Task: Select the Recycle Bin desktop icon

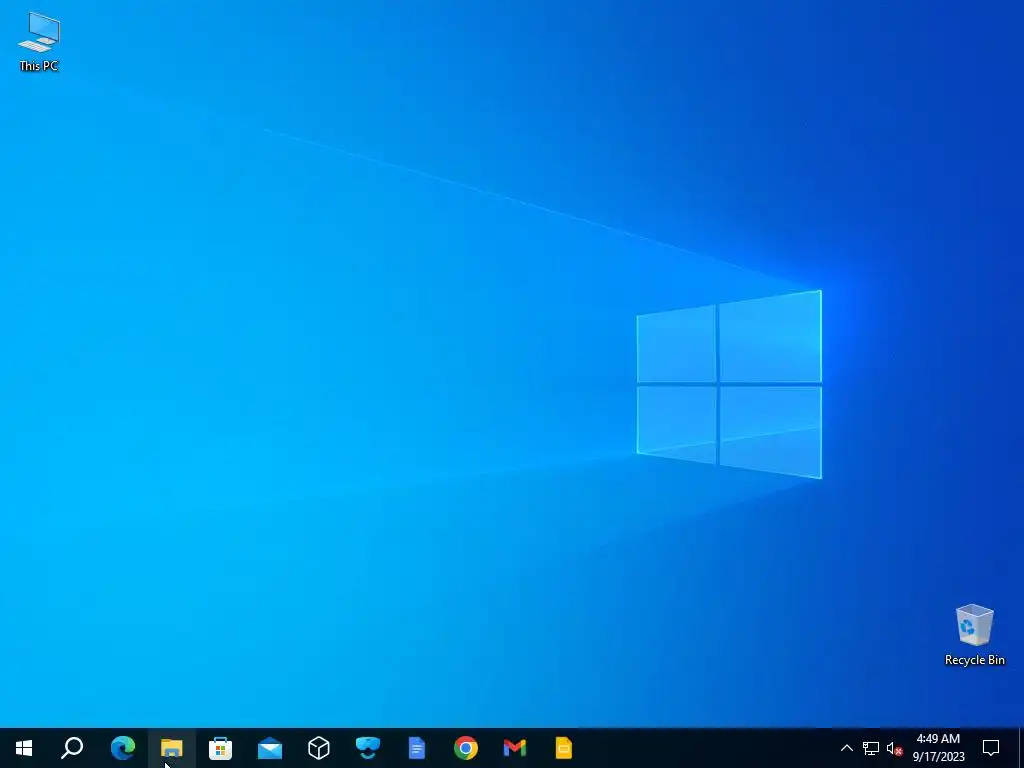Action: click(974, 635)
